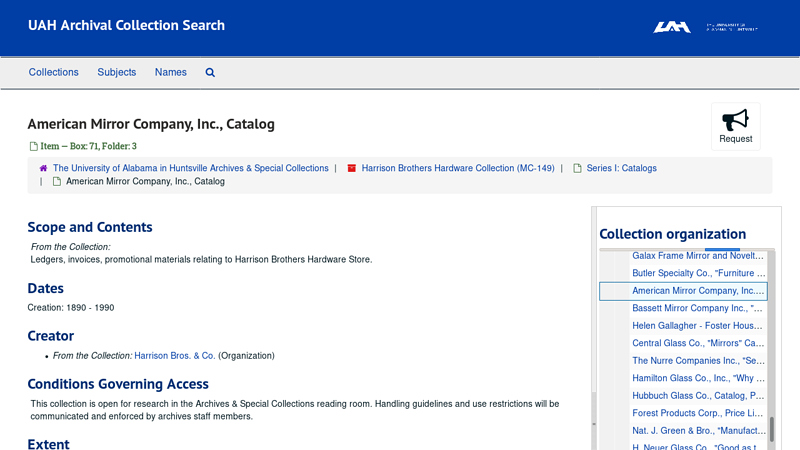
Task: Click the Dates heading
Action: 45,288
